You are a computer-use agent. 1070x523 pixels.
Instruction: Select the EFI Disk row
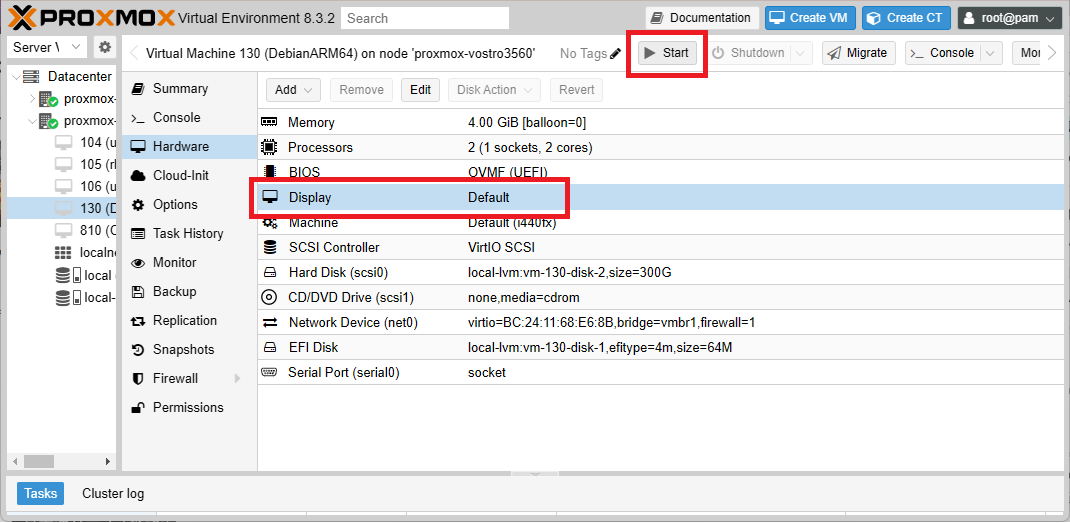pos(663,348)
